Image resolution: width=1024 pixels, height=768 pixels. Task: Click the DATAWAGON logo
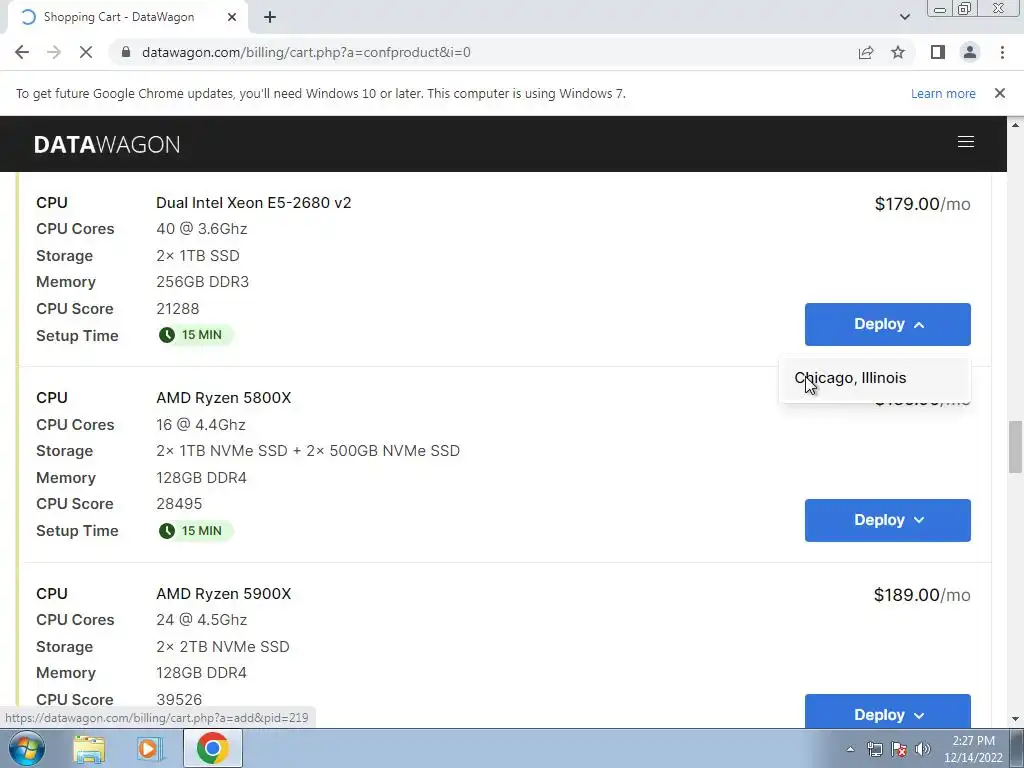coord(107,144)
